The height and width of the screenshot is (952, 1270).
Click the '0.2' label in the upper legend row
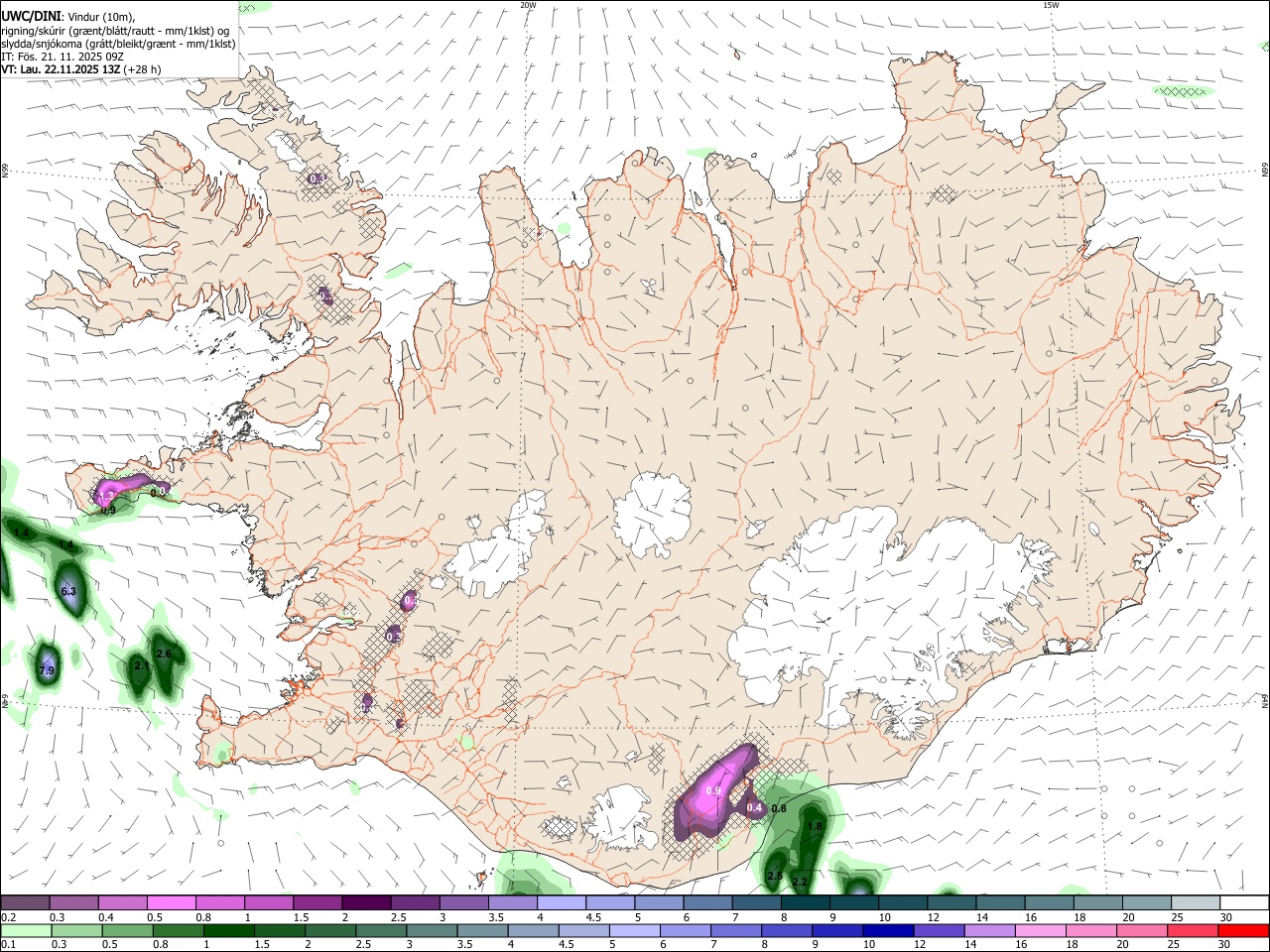coord(9,917)
